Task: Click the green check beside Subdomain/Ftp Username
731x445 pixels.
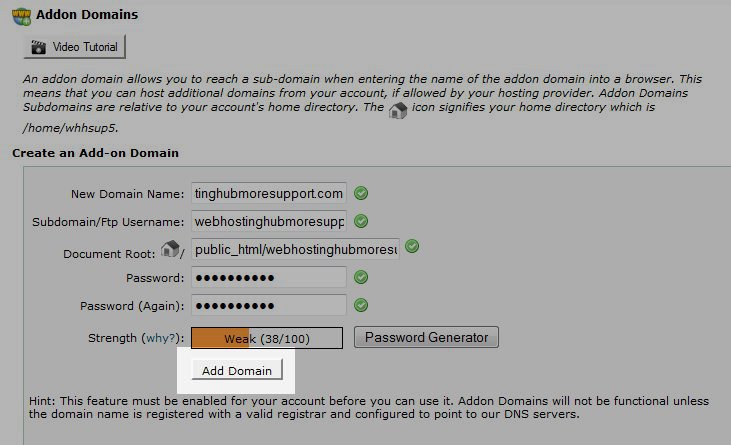Action: 361,221
